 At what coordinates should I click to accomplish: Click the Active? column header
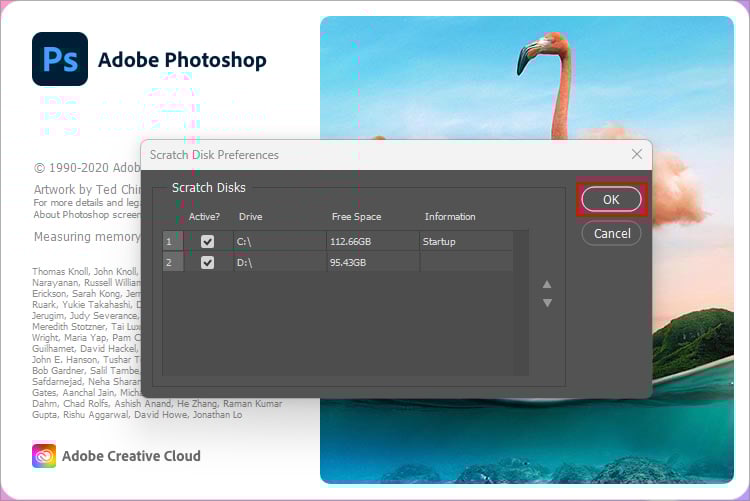pos(204,217)
